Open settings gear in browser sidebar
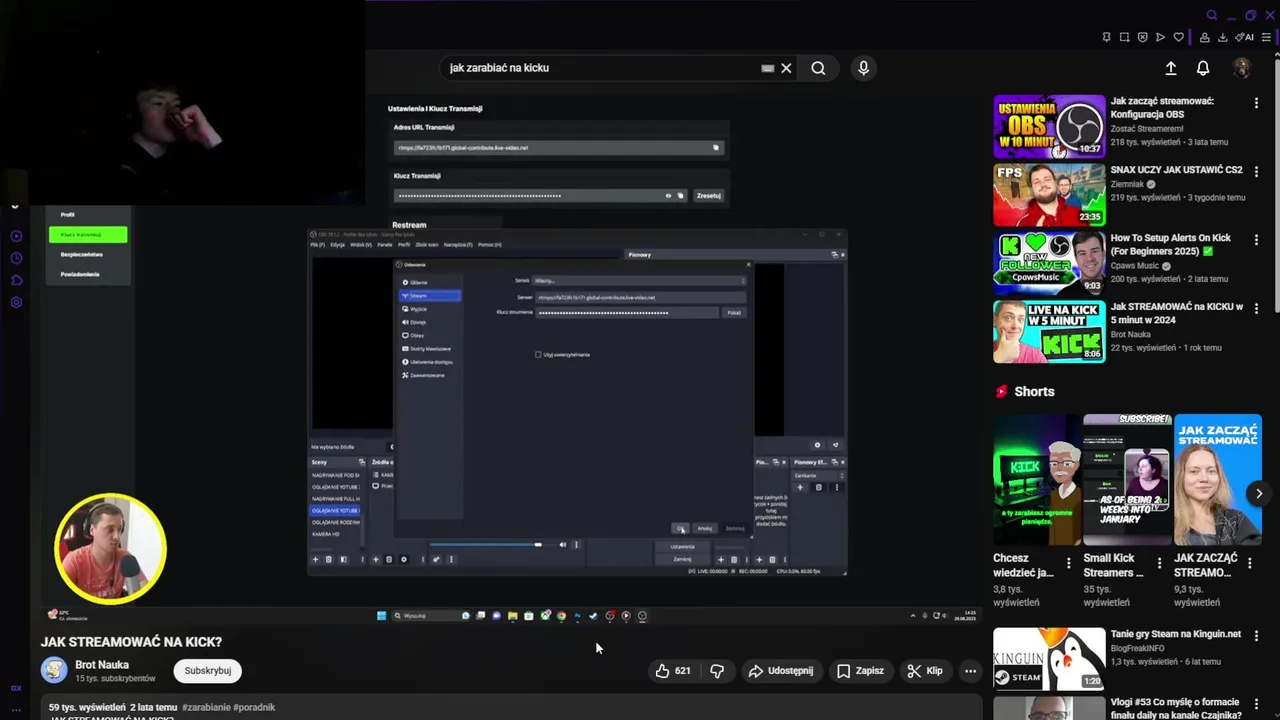Screen dimensions: 1280x720 [x=16, y=302]
